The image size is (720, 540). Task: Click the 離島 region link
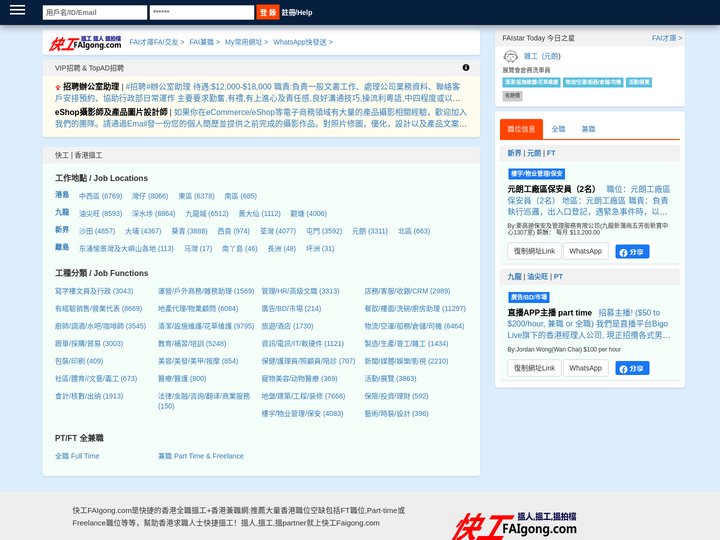[x=62, y=247]
